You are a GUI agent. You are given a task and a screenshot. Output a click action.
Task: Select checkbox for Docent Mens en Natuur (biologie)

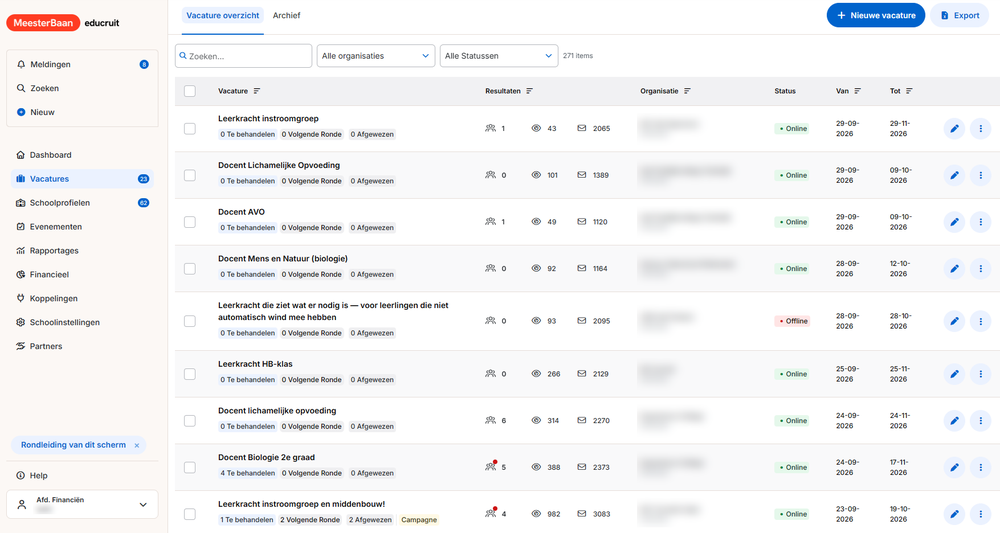click(190, 268)
